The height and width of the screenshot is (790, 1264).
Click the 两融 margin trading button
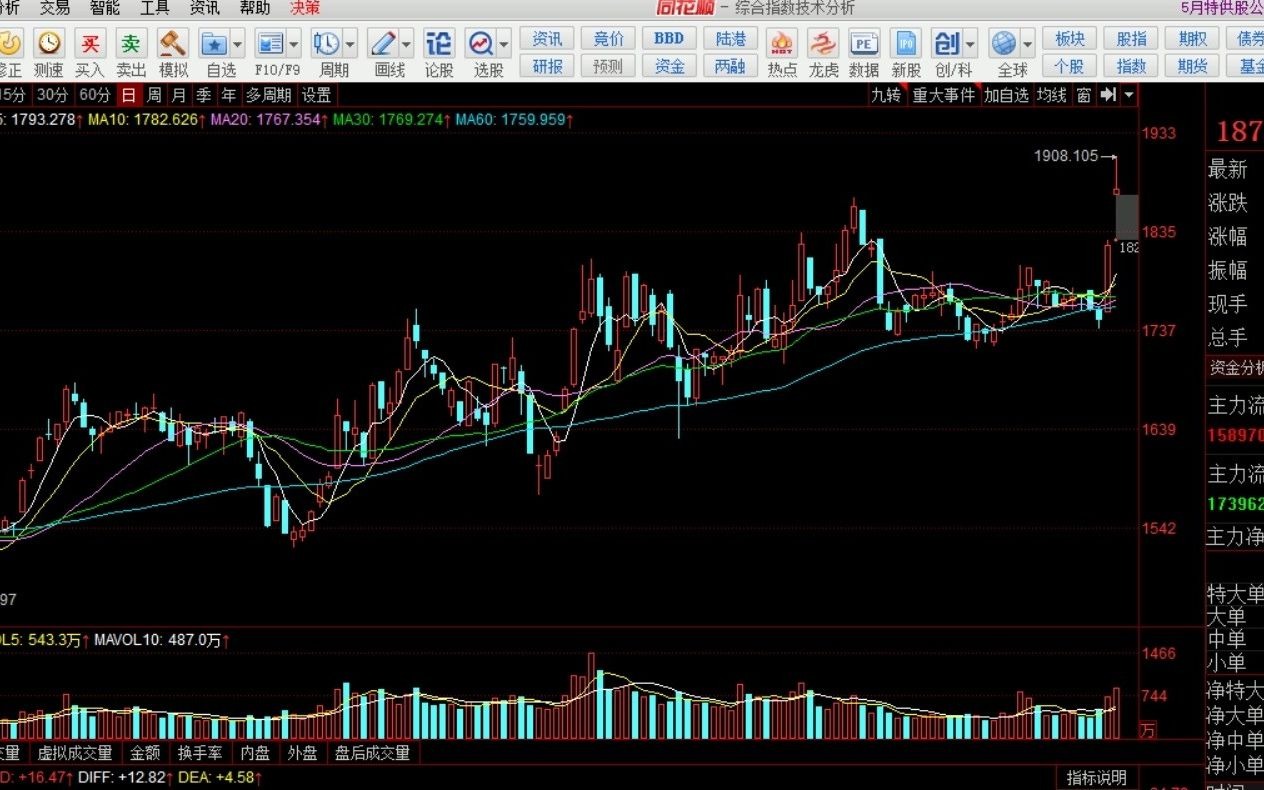[x=731, y=67]
